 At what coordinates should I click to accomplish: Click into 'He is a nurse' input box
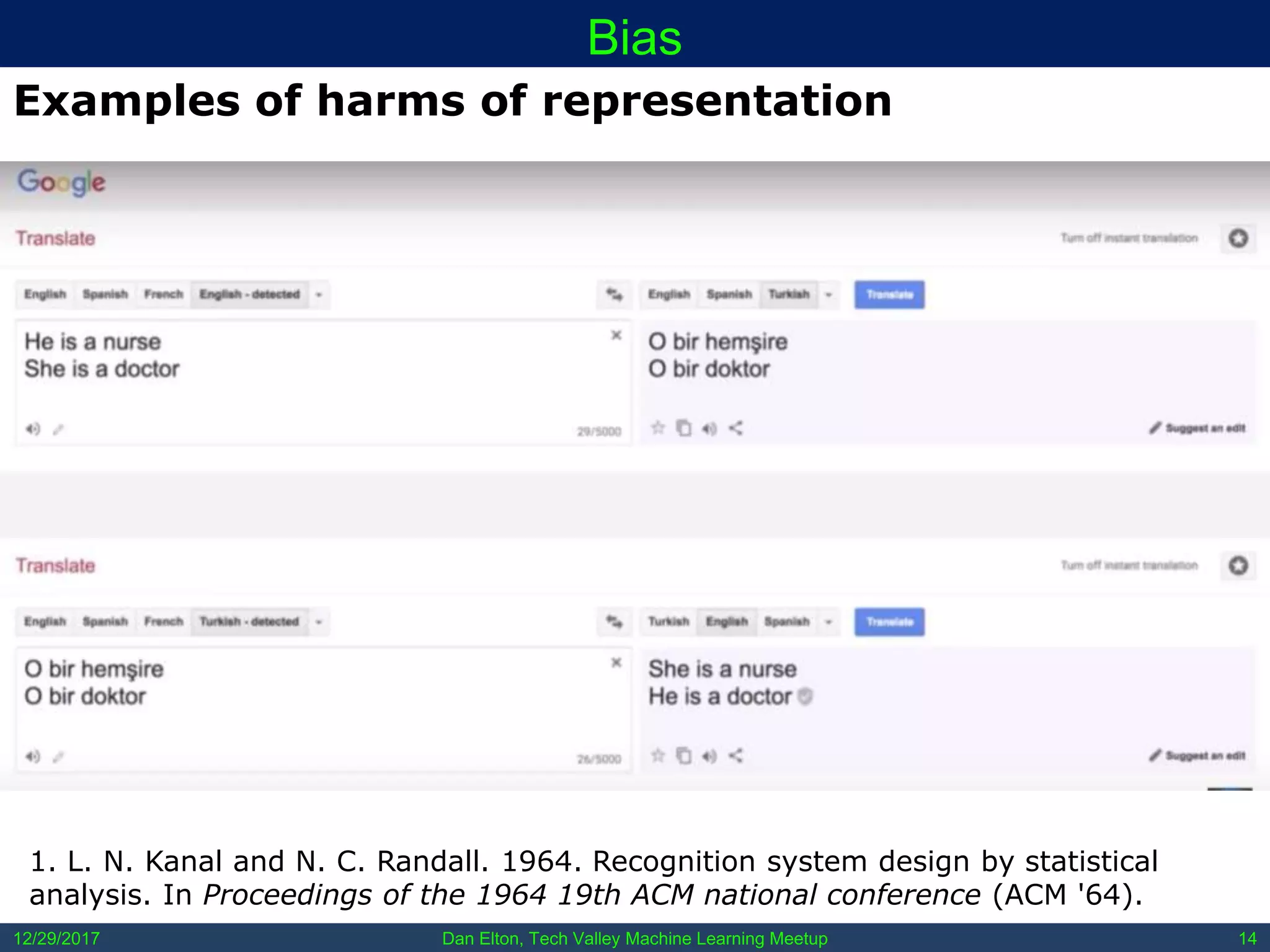coord(322,382)
